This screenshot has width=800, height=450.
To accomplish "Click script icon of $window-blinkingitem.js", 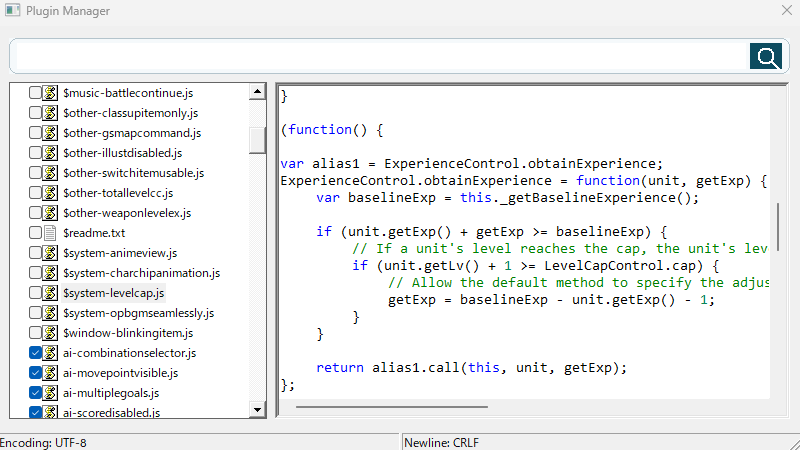I will click(50, 333).
